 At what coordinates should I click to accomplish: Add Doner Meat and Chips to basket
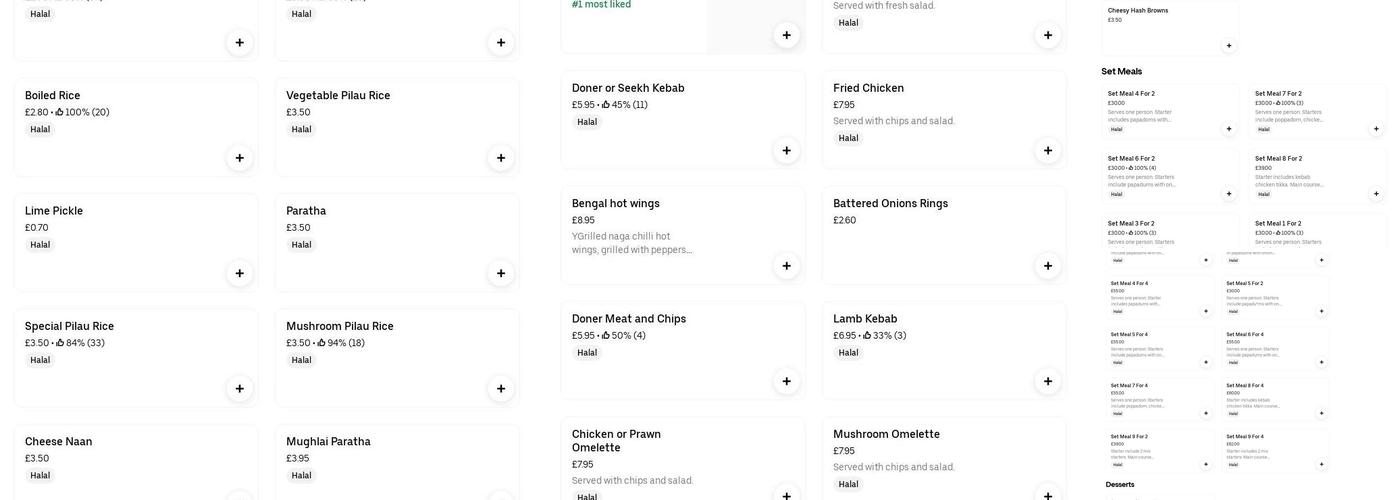[x=786, y=381]
